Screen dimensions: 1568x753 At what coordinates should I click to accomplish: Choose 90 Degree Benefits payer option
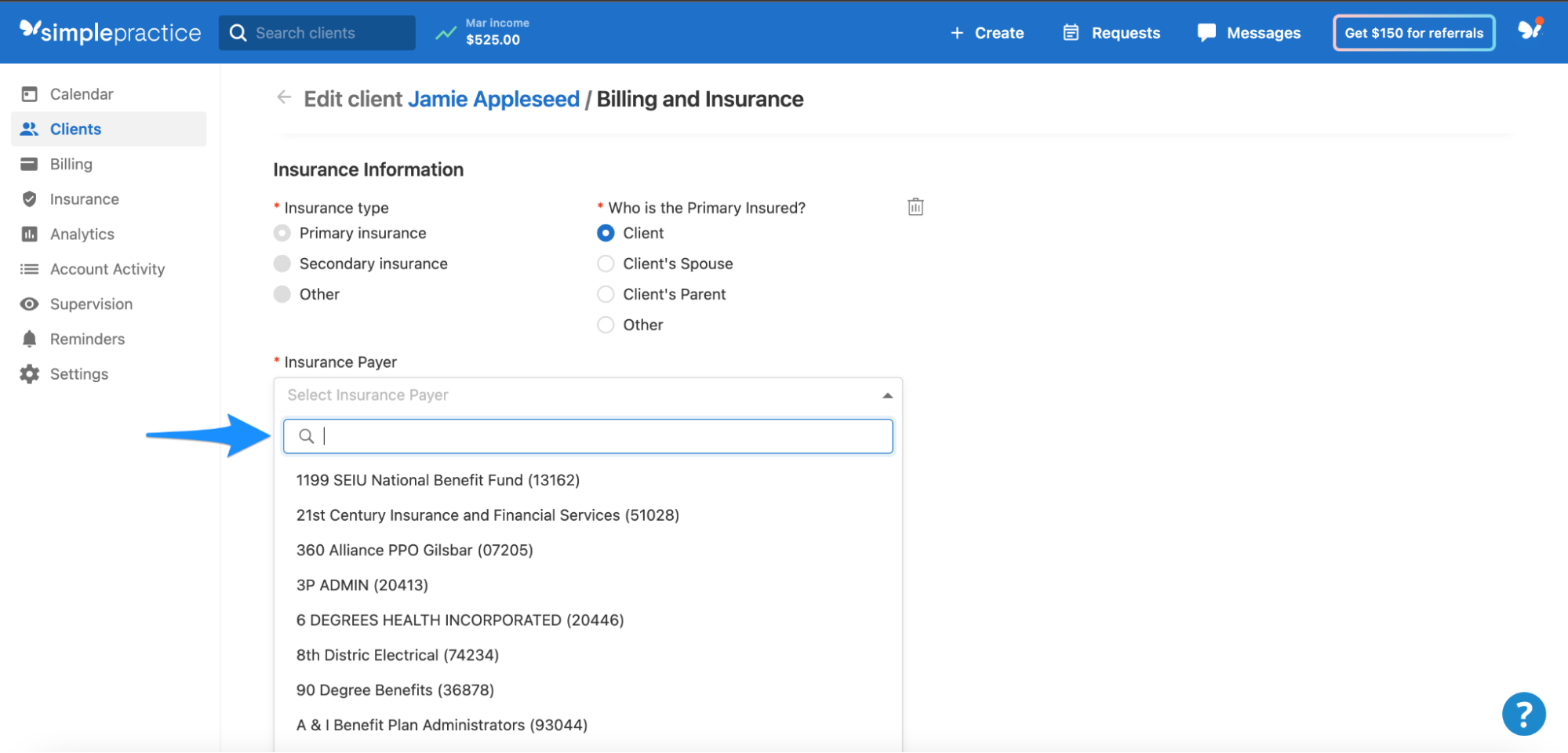395,689
